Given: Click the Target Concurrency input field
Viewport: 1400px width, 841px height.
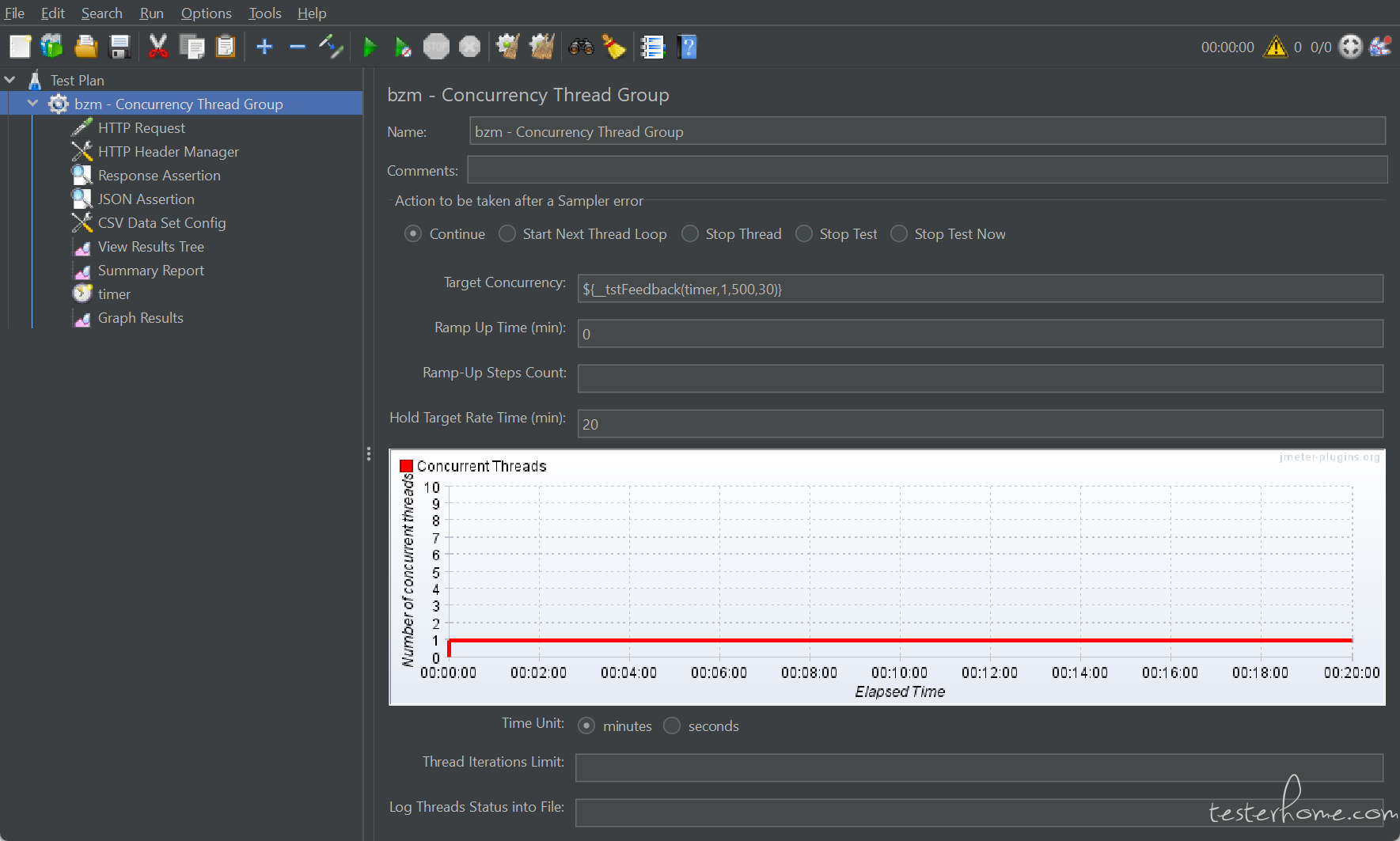Looking at the screenshot, I should click(980, 290).
